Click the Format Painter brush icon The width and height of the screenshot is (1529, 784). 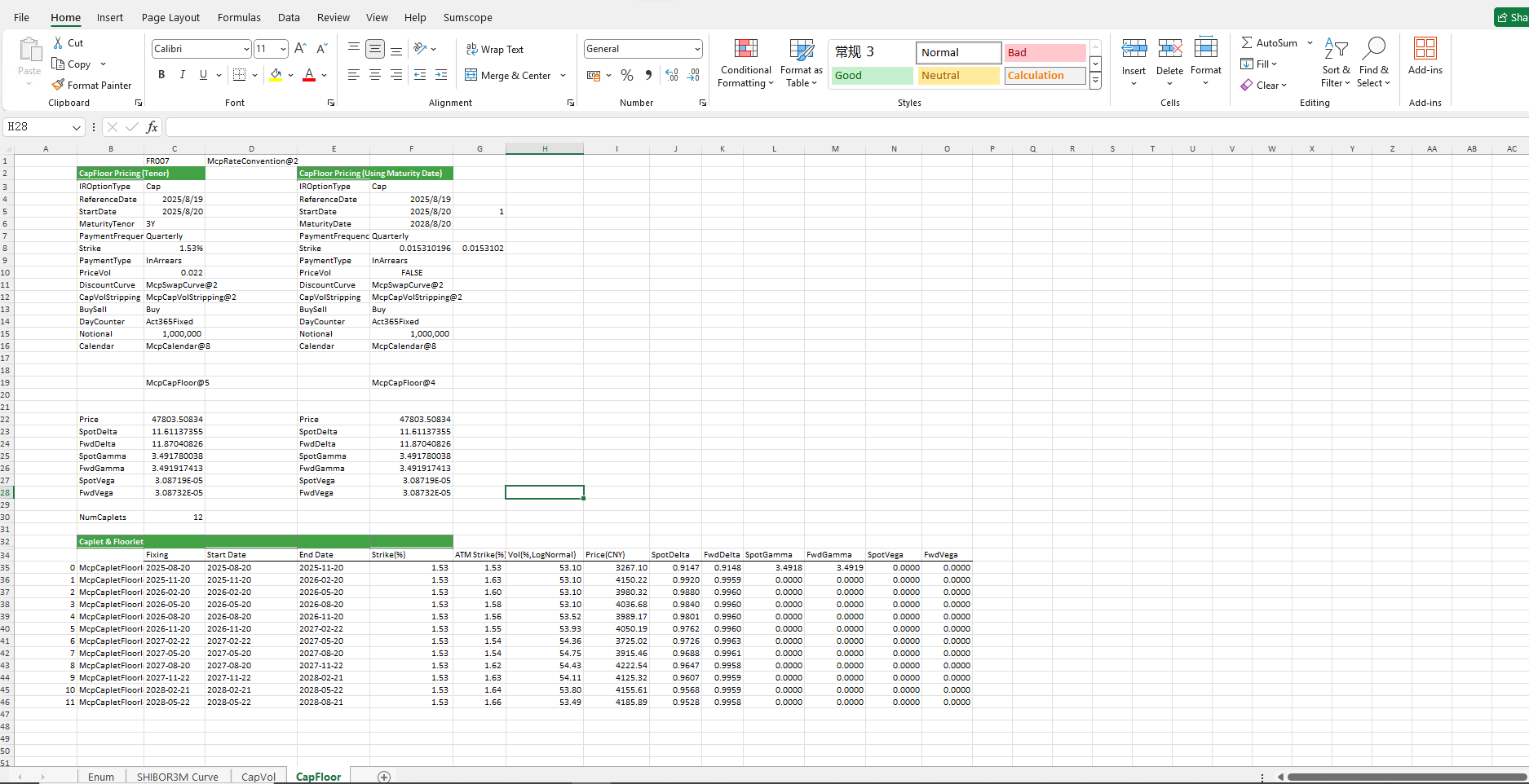(58, 85)
